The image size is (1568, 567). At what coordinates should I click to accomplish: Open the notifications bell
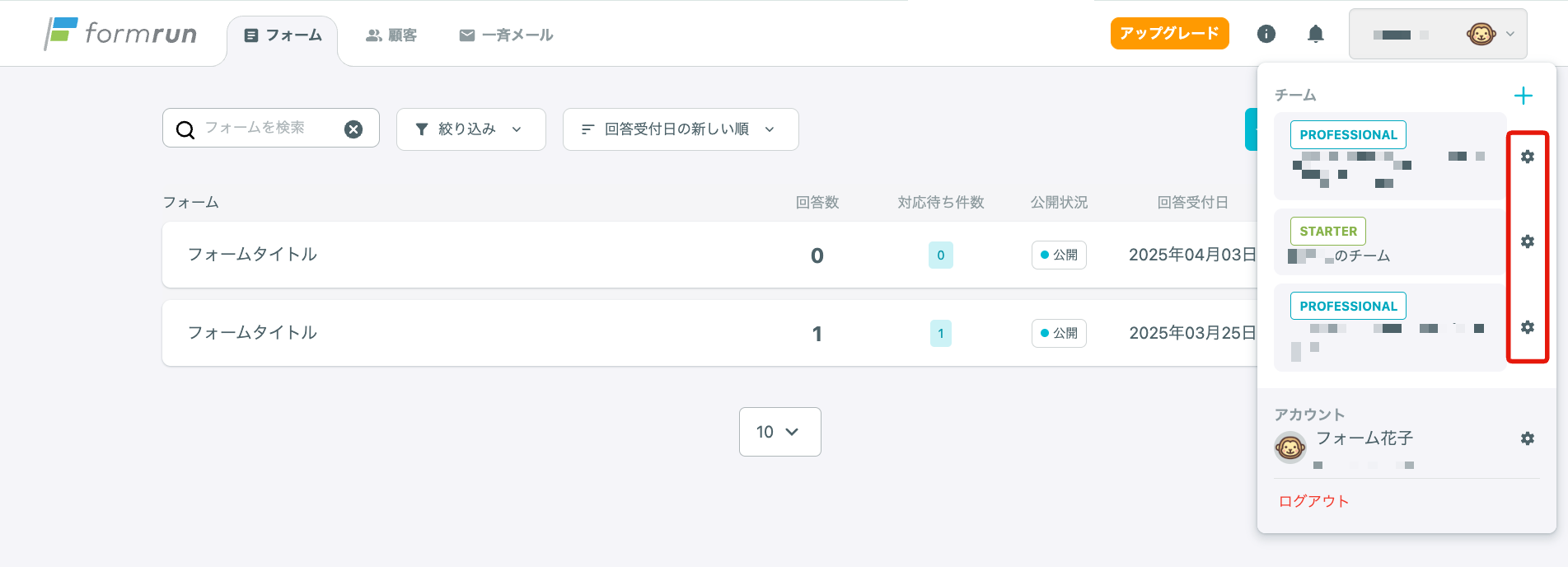1316,34
